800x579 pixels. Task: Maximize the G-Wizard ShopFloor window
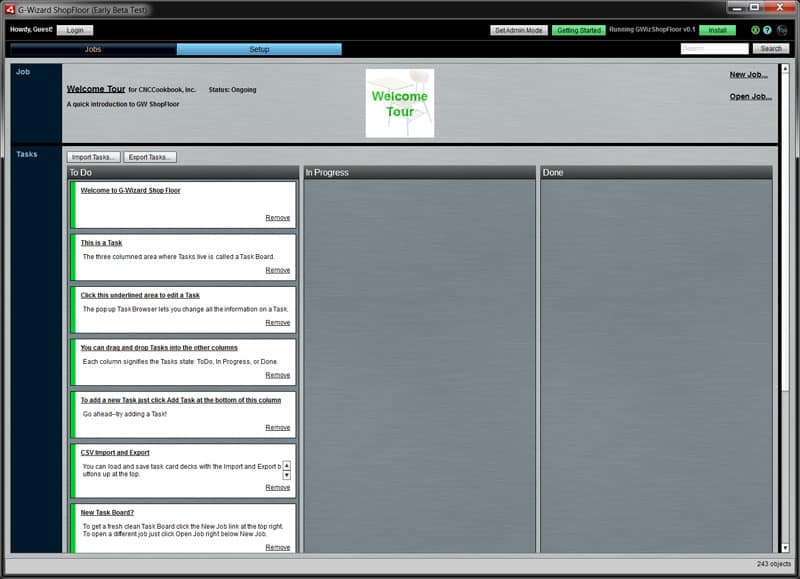click(x=755, y=7)
